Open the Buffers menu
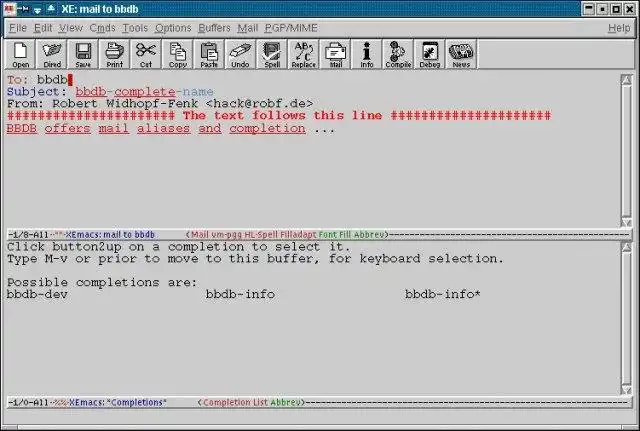 (214, 28)
